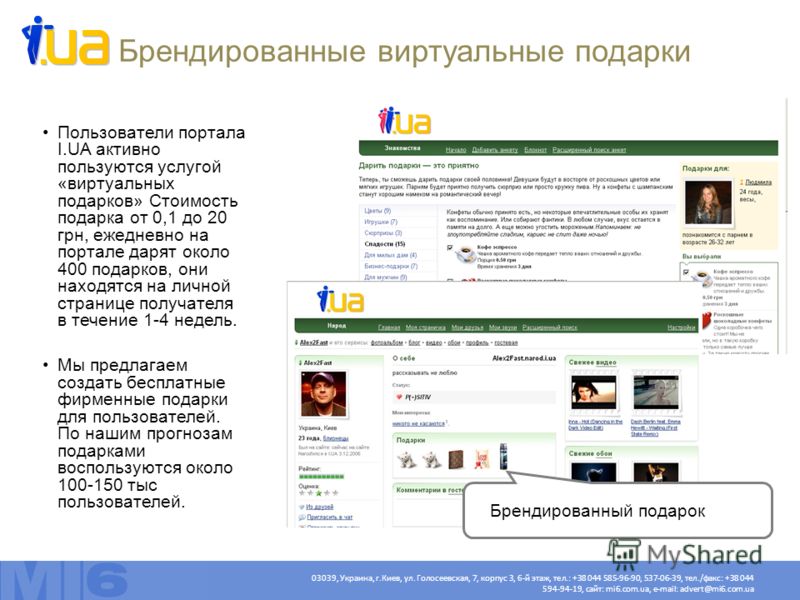Open the фотоальбом service link
This screenshot has width=800, height=600.
tap(387, 343)
